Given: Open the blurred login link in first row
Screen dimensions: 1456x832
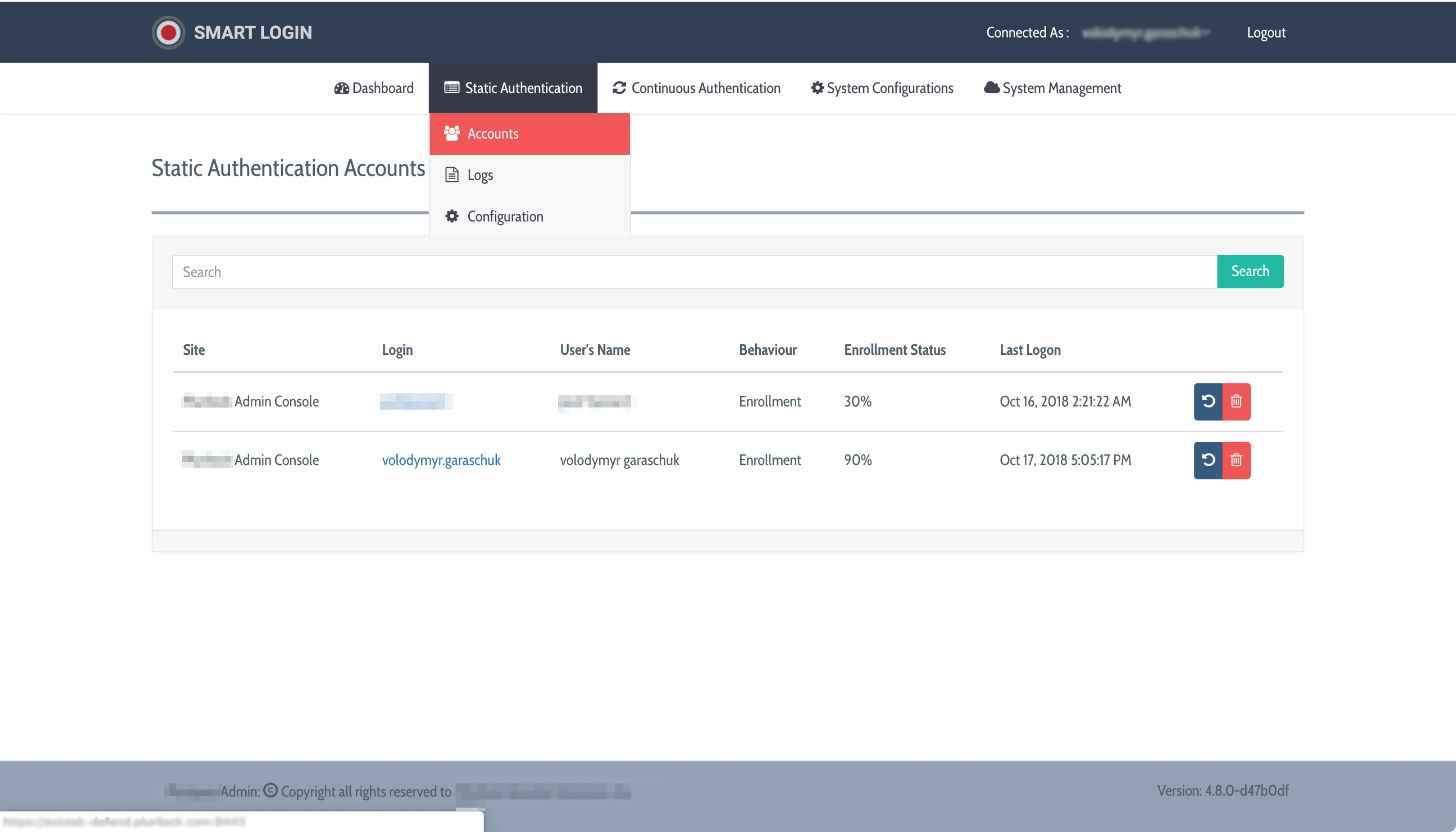Looking at the screenshot, I should point(415,401).
